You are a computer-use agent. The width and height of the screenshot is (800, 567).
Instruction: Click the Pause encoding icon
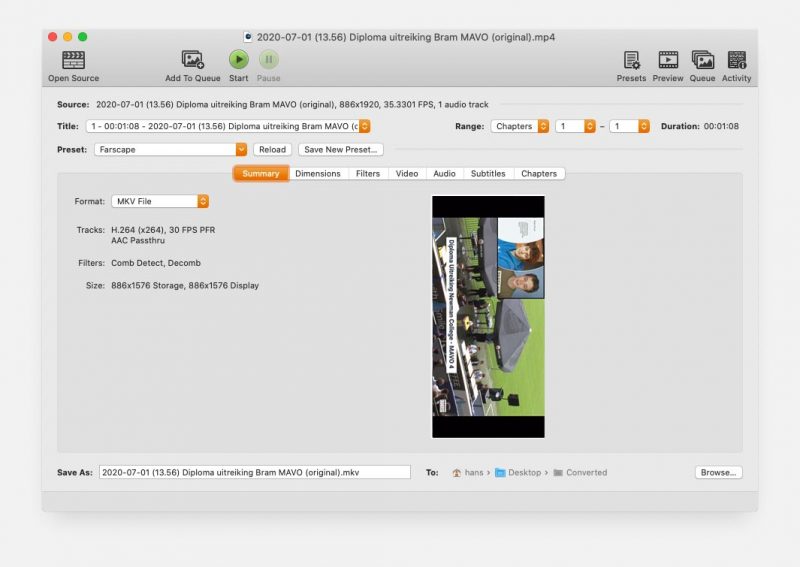[x=269, y=60]
